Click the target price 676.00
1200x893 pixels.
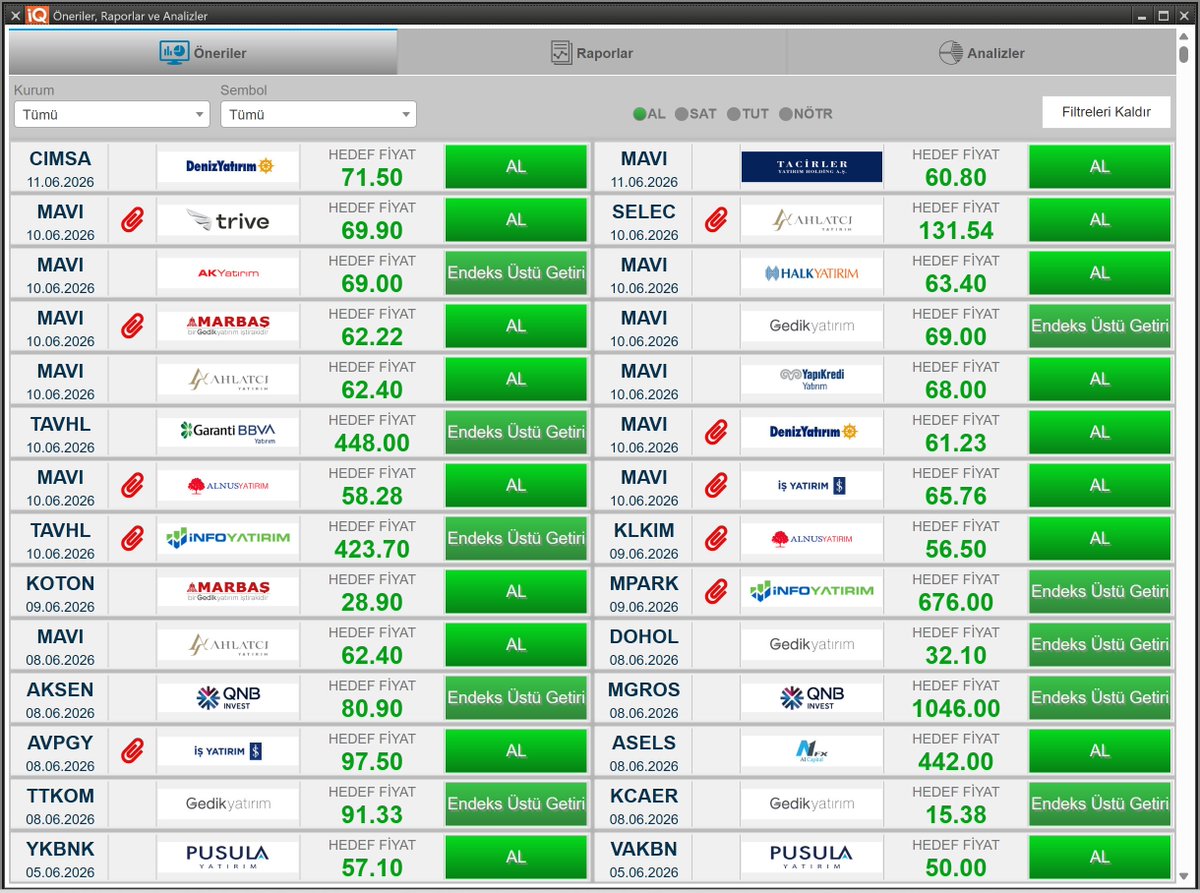956,602
